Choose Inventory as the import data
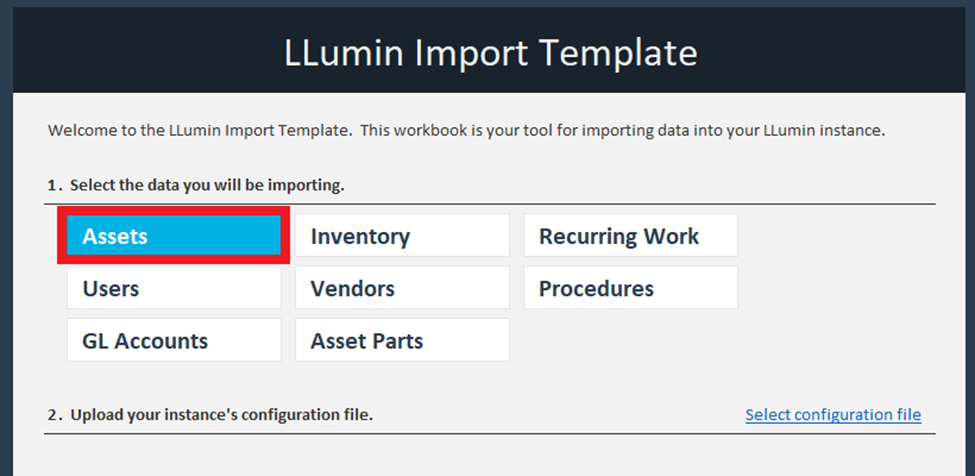Viewport: 975px width, 476px height. pyautogui.click(x=402, y=237)
